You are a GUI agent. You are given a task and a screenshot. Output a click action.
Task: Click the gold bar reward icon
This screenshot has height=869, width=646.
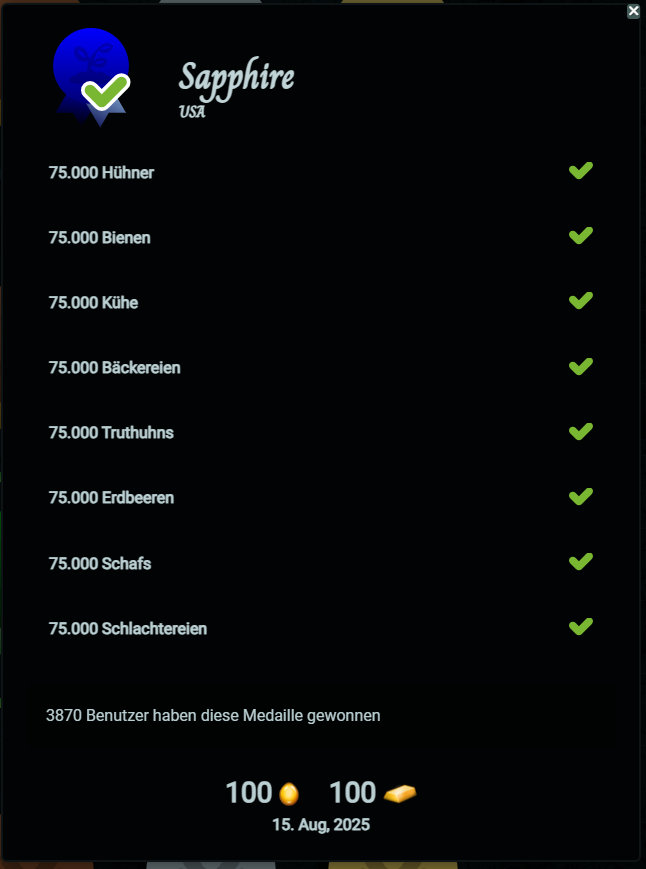click(x=400, y=794)
